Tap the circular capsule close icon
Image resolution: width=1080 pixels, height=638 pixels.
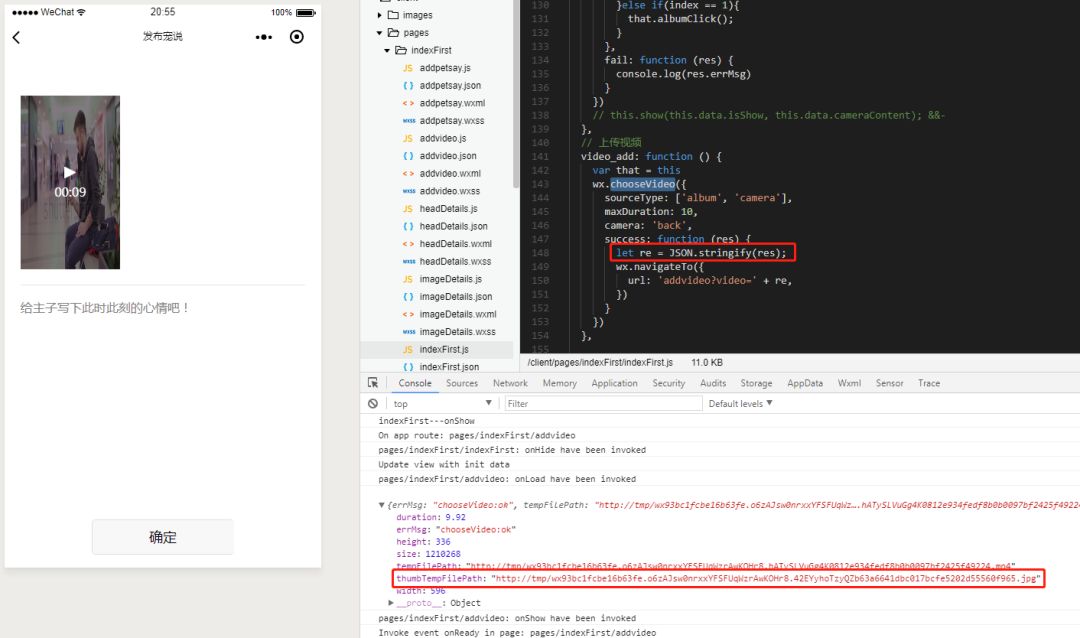(297, 37)
